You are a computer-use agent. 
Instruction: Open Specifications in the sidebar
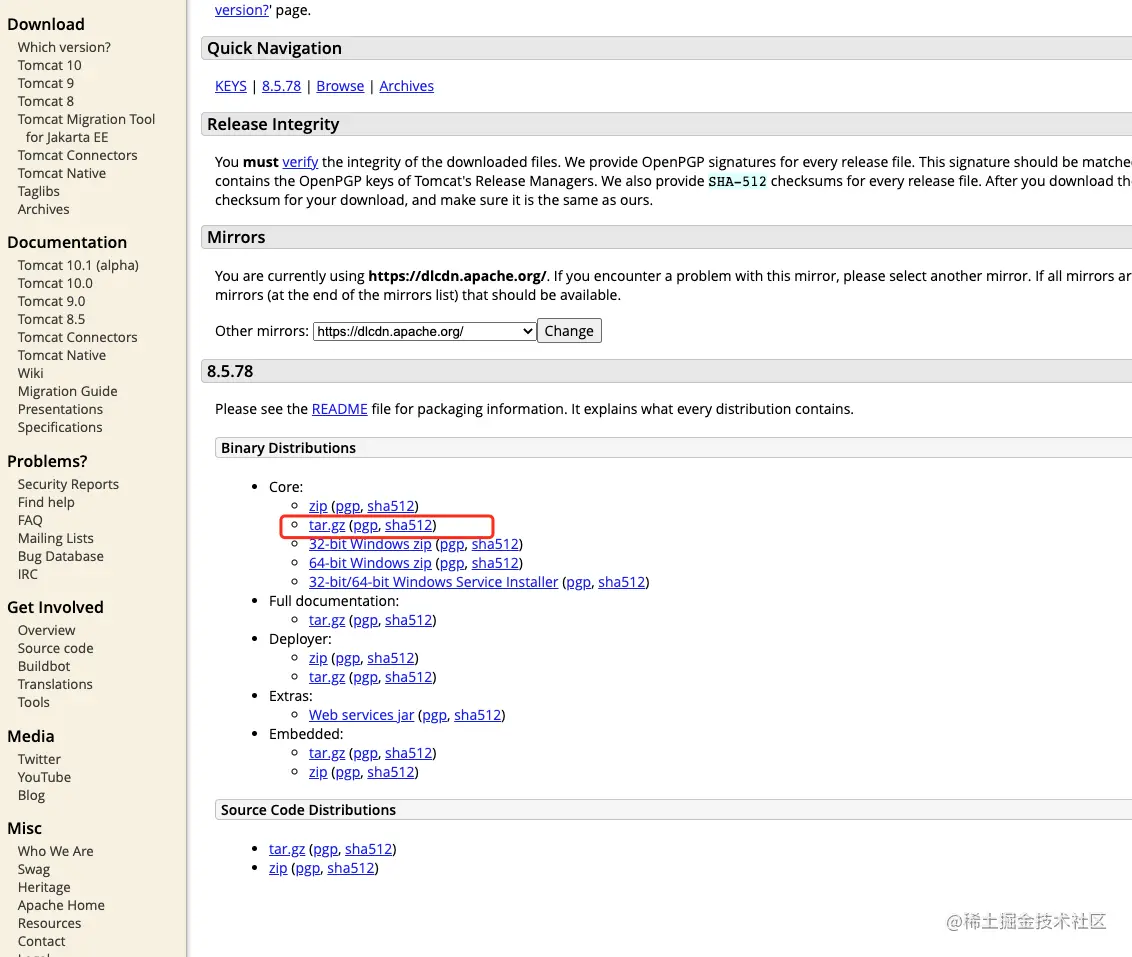click(x=60, y=427)
